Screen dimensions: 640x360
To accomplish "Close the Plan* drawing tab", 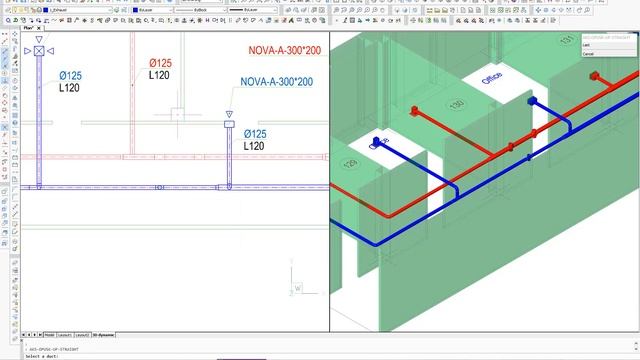I will (39, 28).
